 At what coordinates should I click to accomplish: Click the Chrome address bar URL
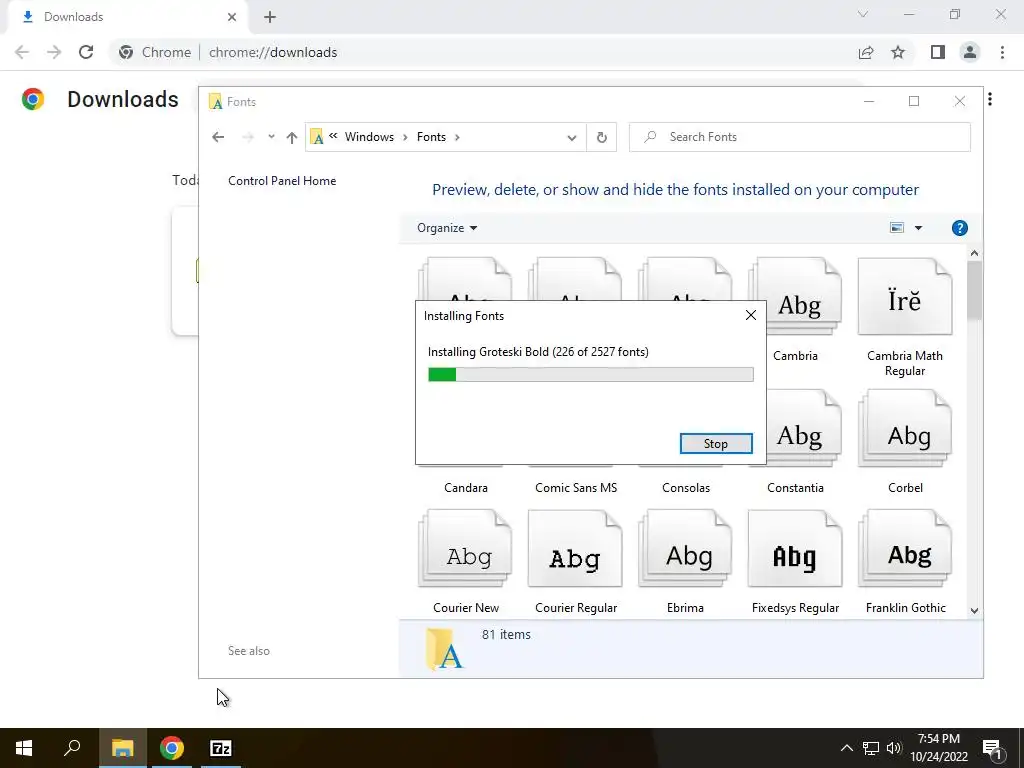click(x=273, y=52)
